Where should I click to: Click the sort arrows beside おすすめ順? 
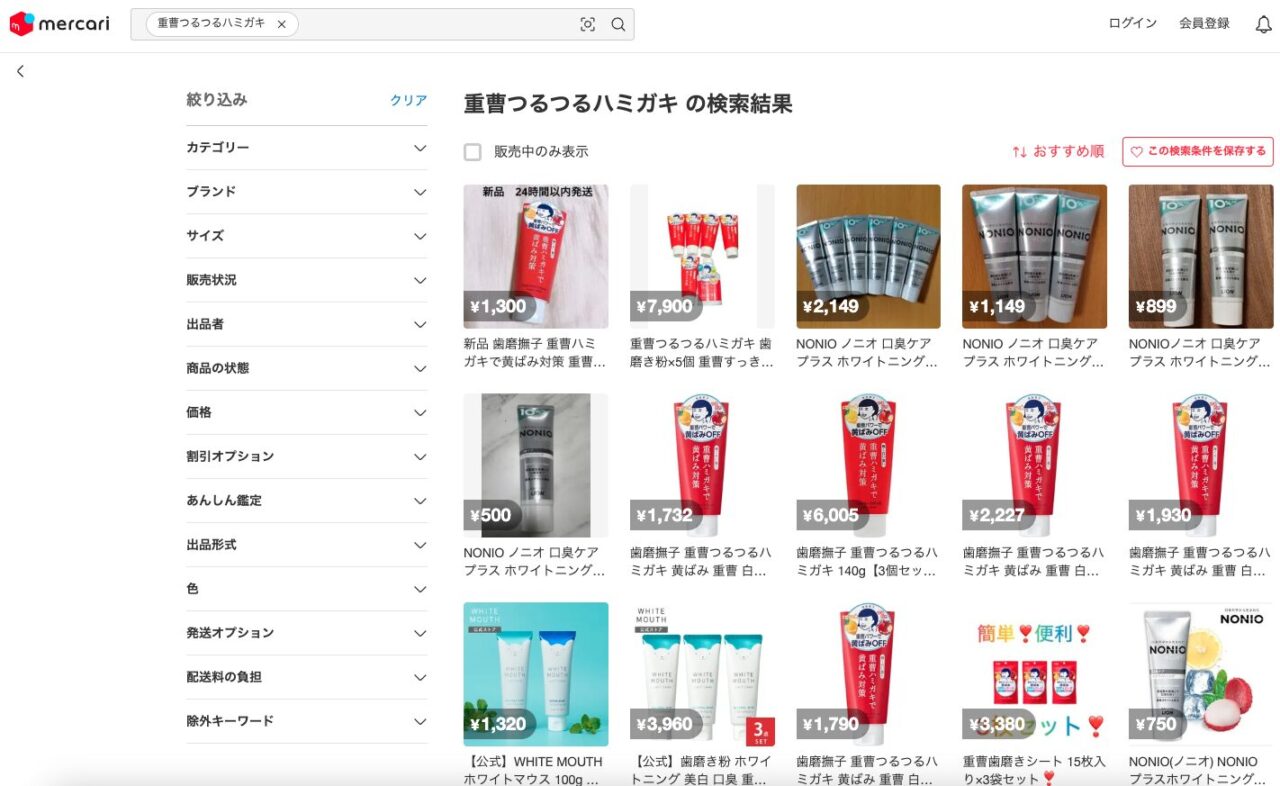coord(1019,152)
